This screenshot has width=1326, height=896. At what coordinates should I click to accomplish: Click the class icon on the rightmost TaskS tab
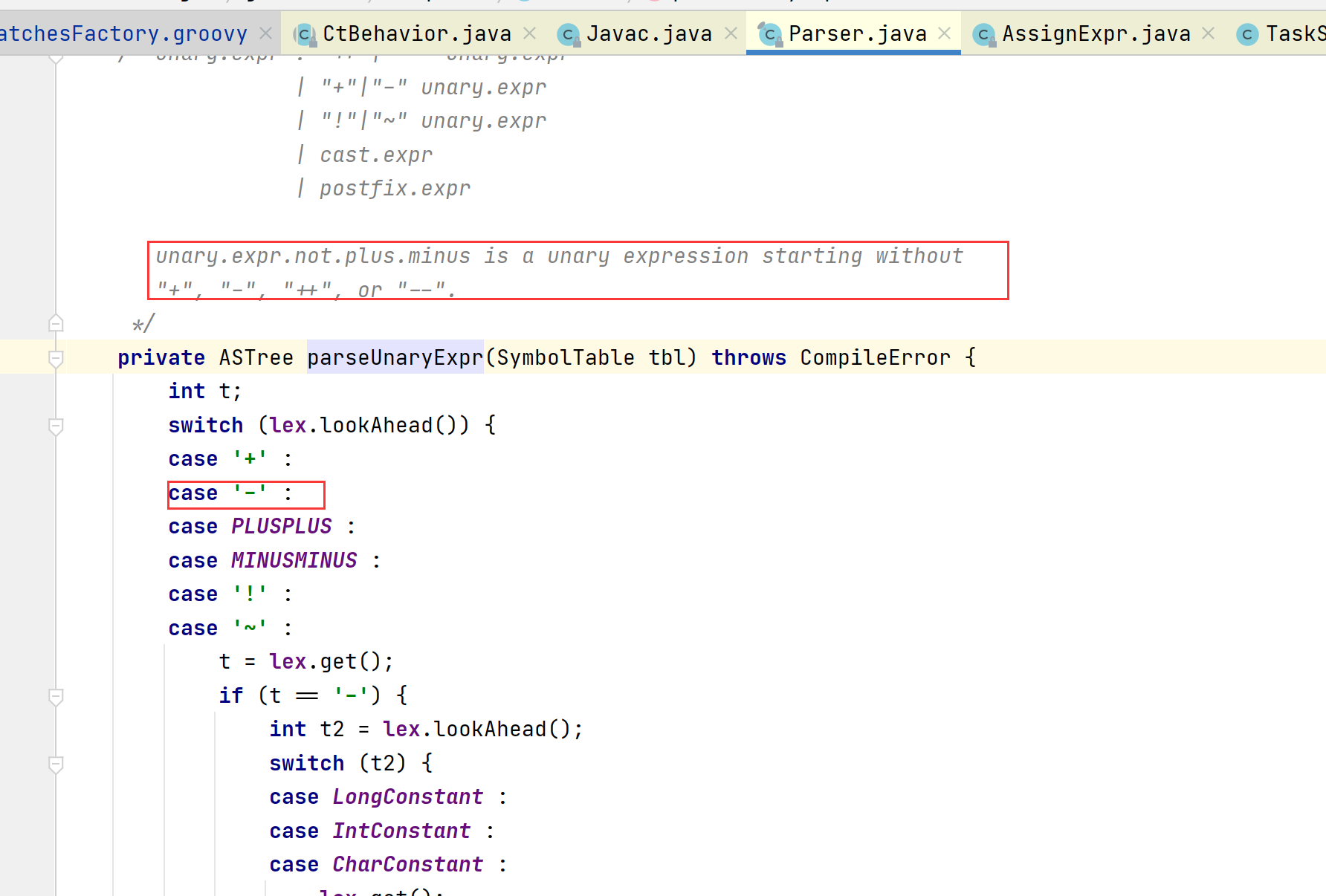click(x=1246, y=33)
